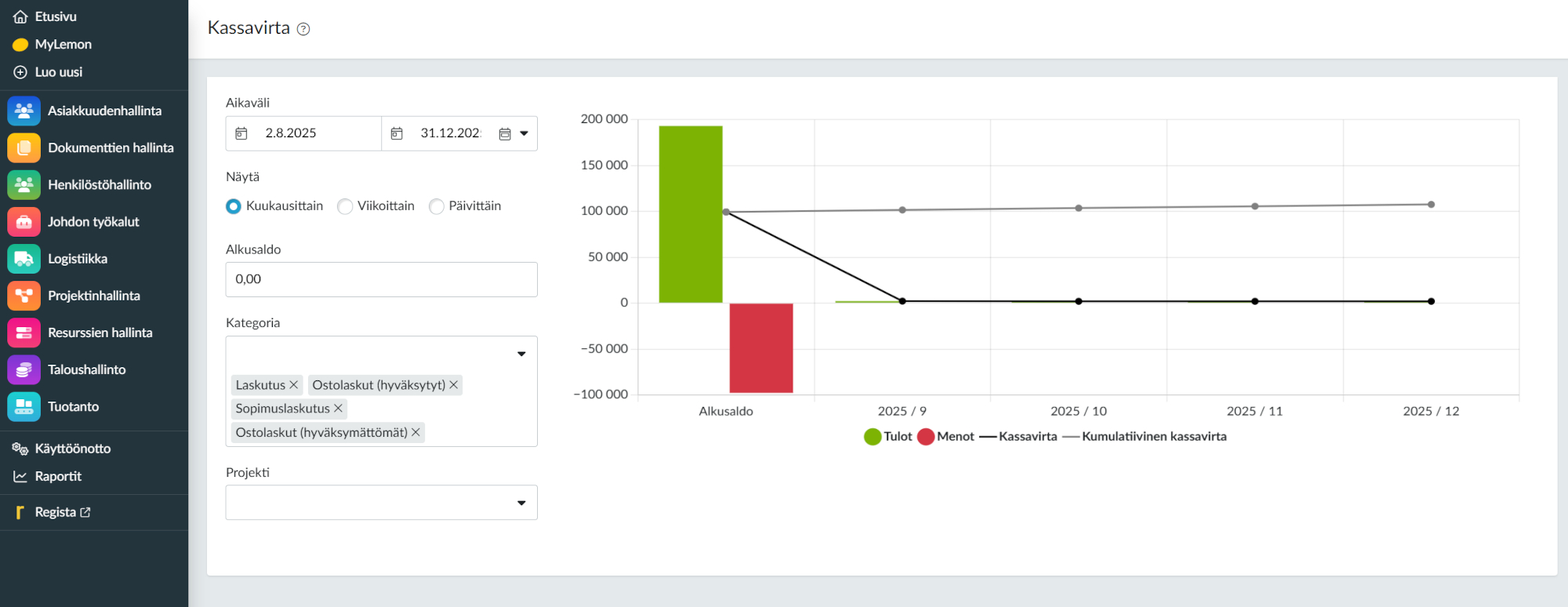
Task: Open the Asiakkuudenhallinta module icon
Action: (x=24, y=111)
